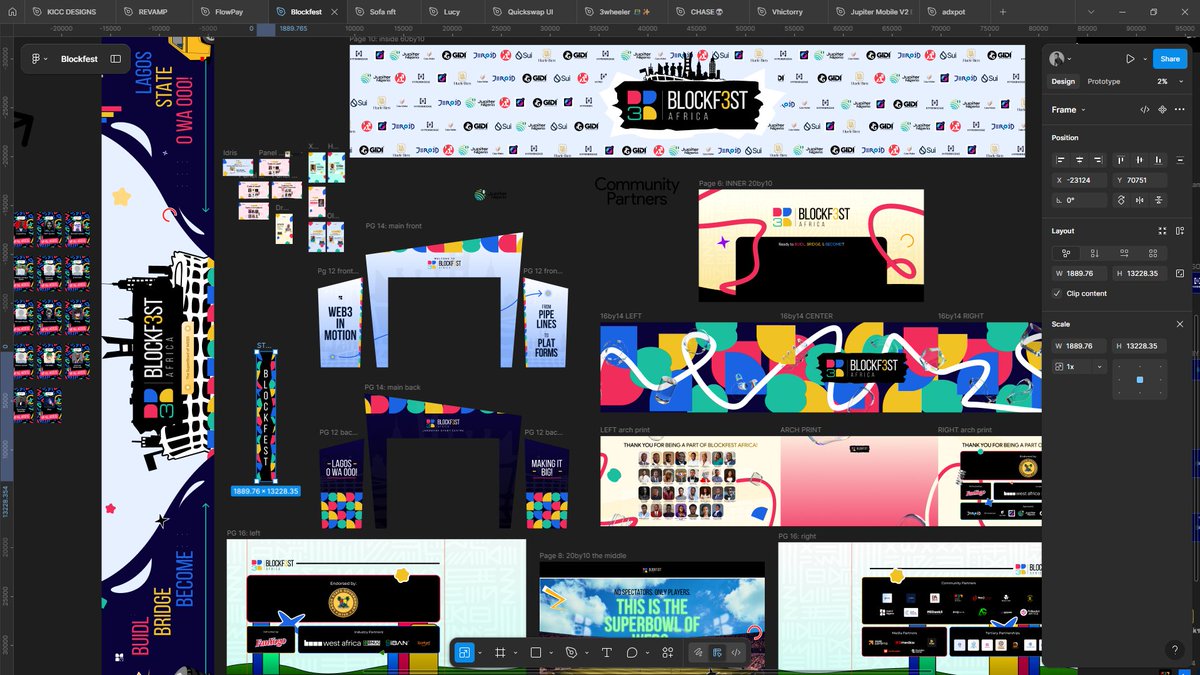Click the Blockfest file name
Image resolution: width=1200 pixels, height=675 pixels.
(79, 59)
